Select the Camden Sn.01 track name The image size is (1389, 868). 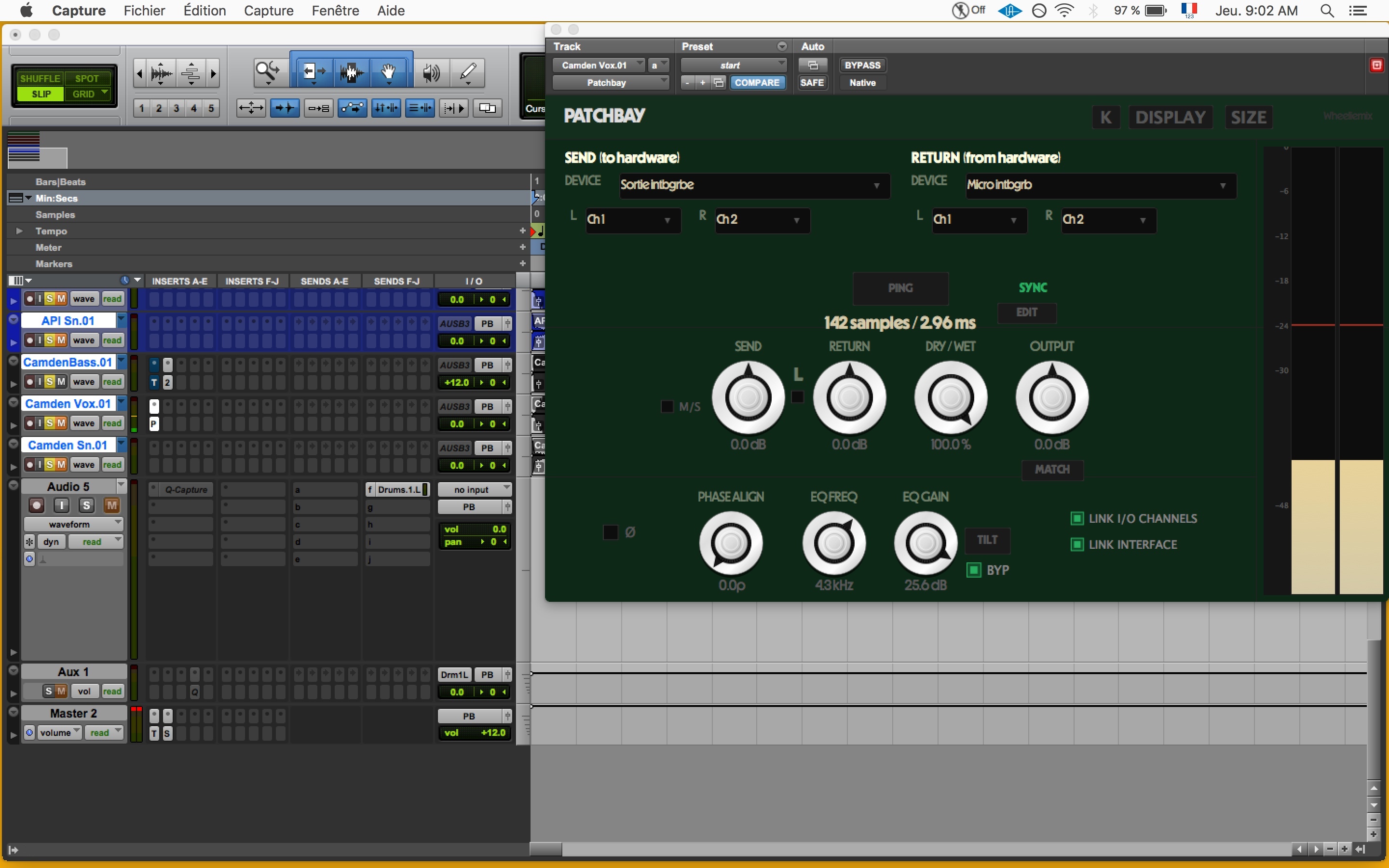[x=68, y=446]
